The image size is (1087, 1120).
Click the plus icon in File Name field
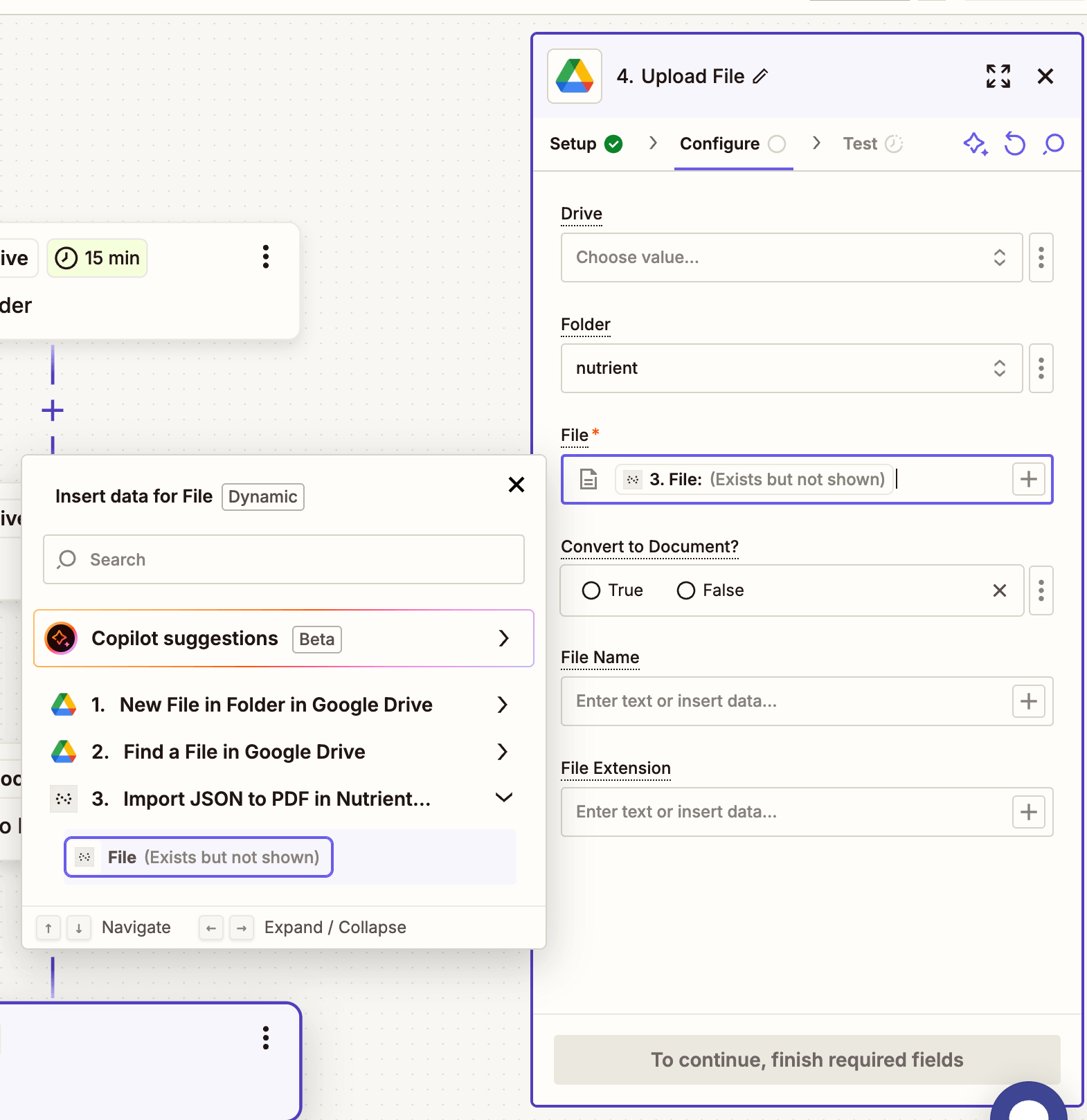(1028, 701)
